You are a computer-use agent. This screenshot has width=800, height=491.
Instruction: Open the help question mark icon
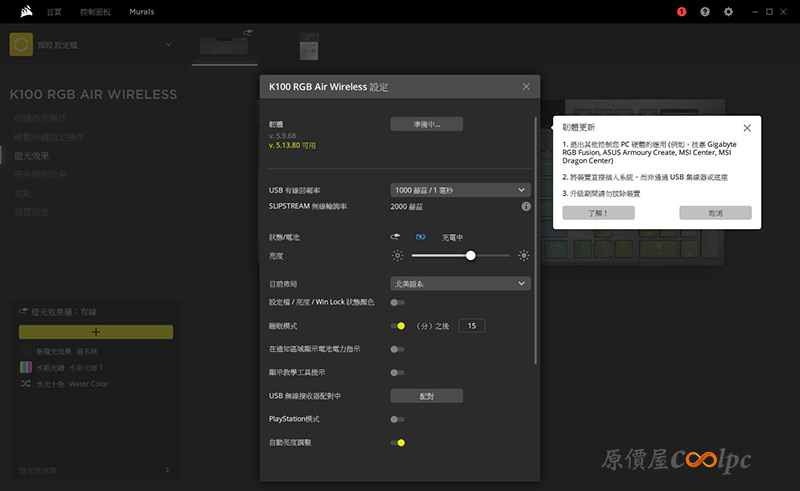click(705, 12)
